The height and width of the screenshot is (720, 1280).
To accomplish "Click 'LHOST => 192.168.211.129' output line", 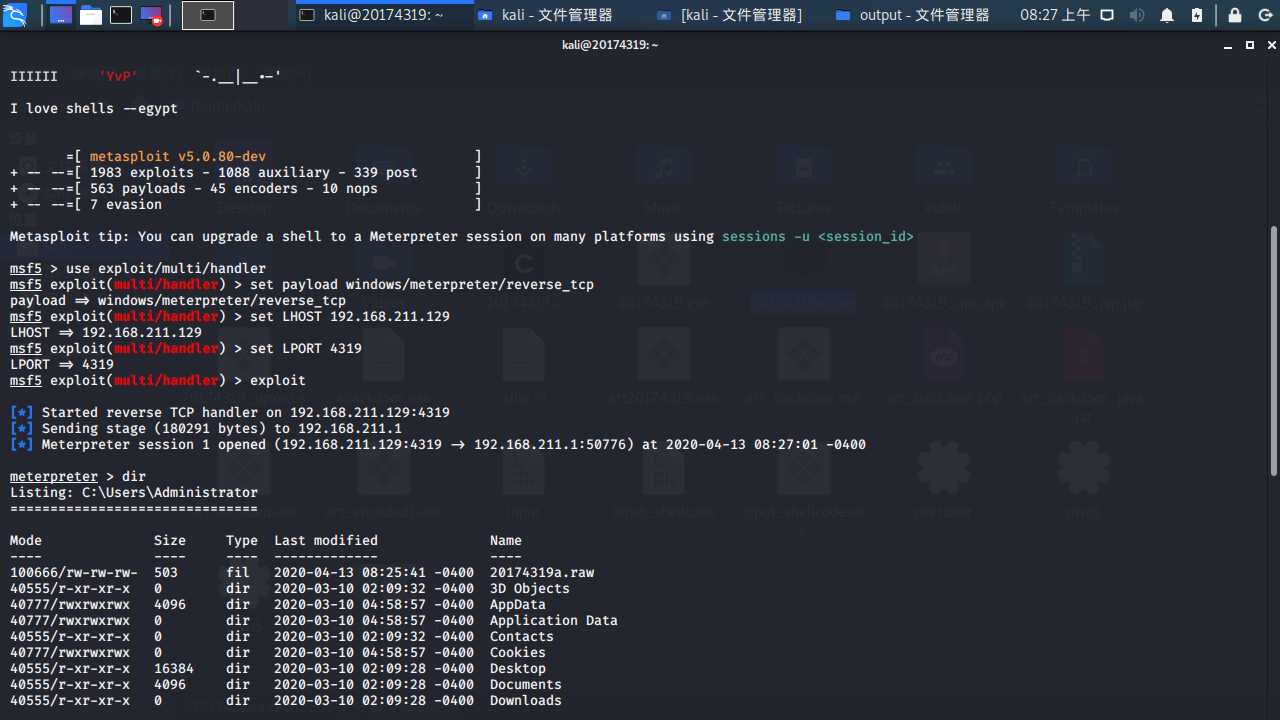I will pyautogui.click(x=106, y=332).
